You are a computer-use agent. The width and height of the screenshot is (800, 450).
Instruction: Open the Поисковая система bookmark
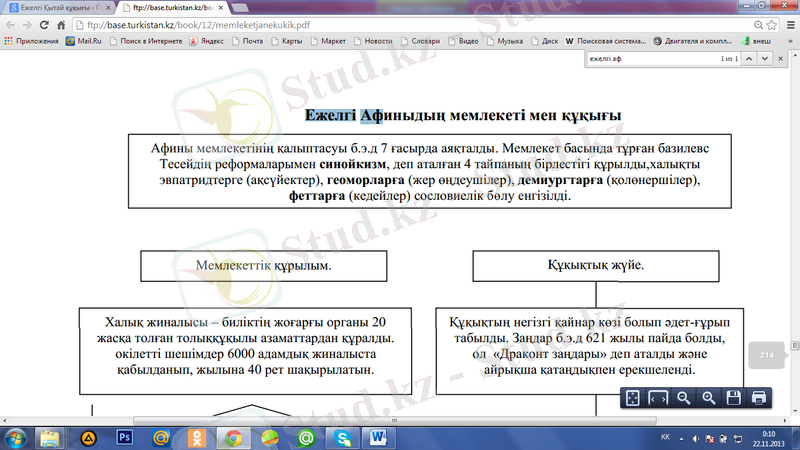click(x=606, y=41)
